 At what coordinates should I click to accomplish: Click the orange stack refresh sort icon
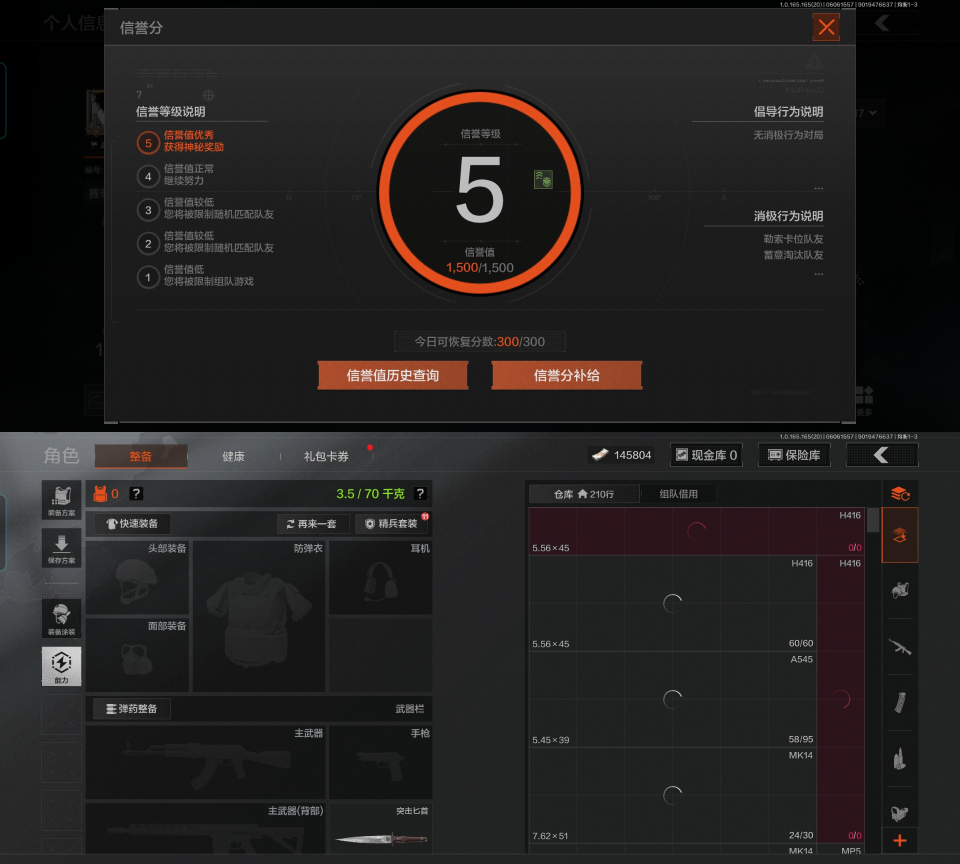click(x=900, y=494)
